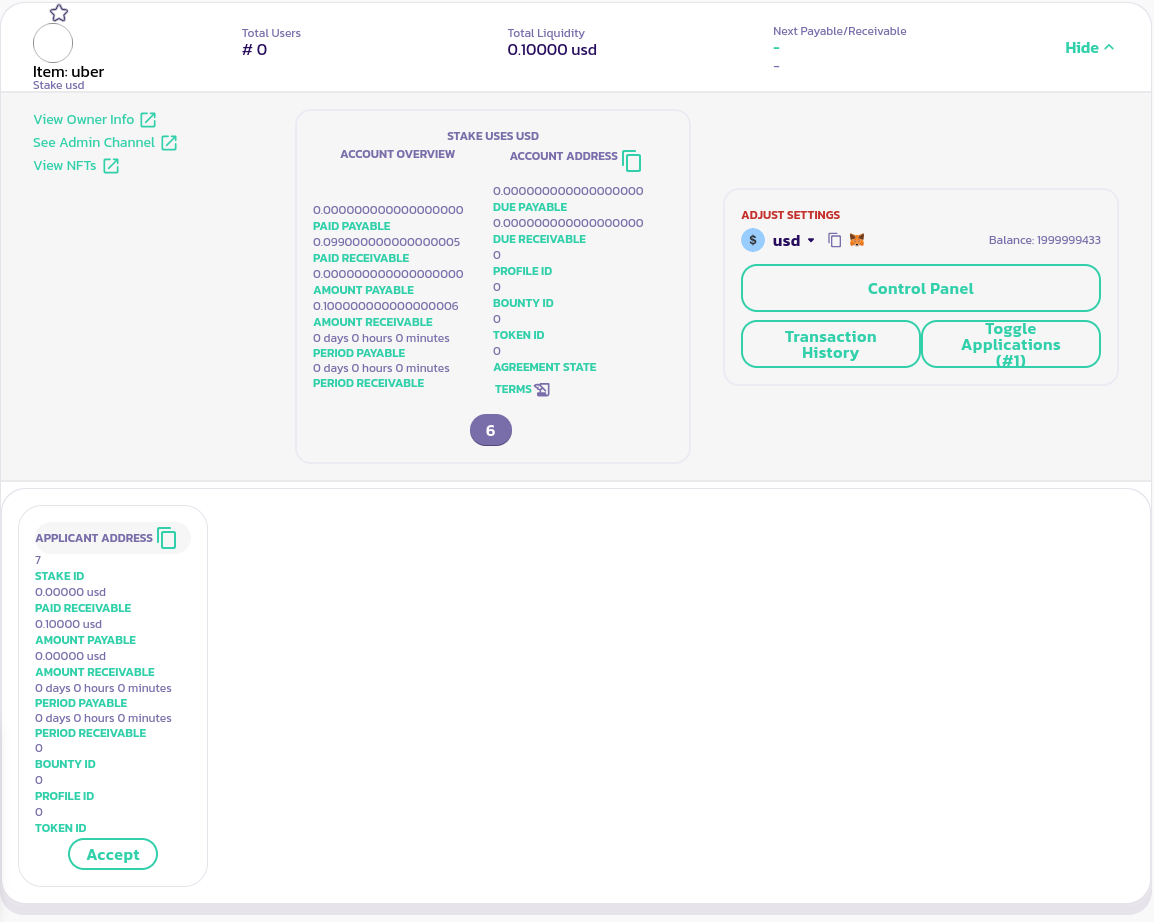Click the purple 6 badge button
The width and height of the screenshot is (1154, 922).
click(x=490, y=430)
